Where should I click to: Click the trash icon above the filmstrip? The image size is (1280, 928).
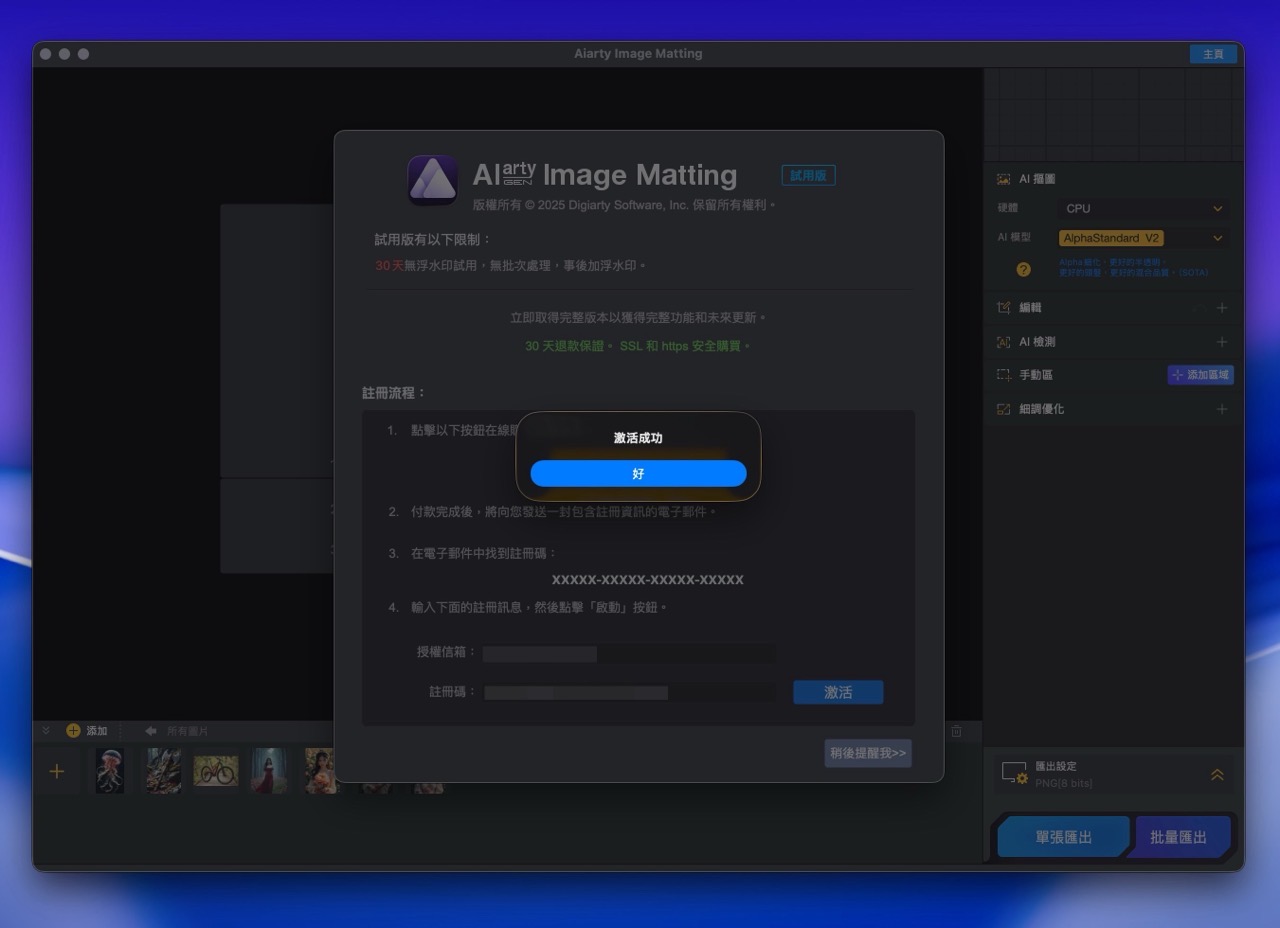pos(956,731)
